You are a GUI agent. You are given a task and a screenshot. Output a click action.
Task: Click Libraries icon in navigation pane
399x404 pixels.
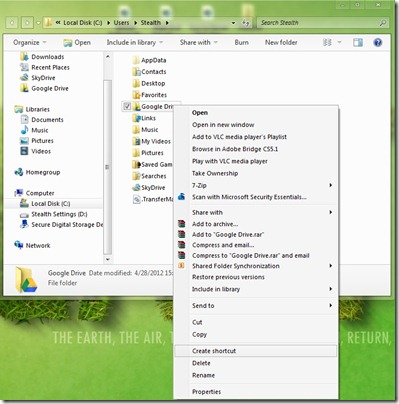tap(19, 109)
